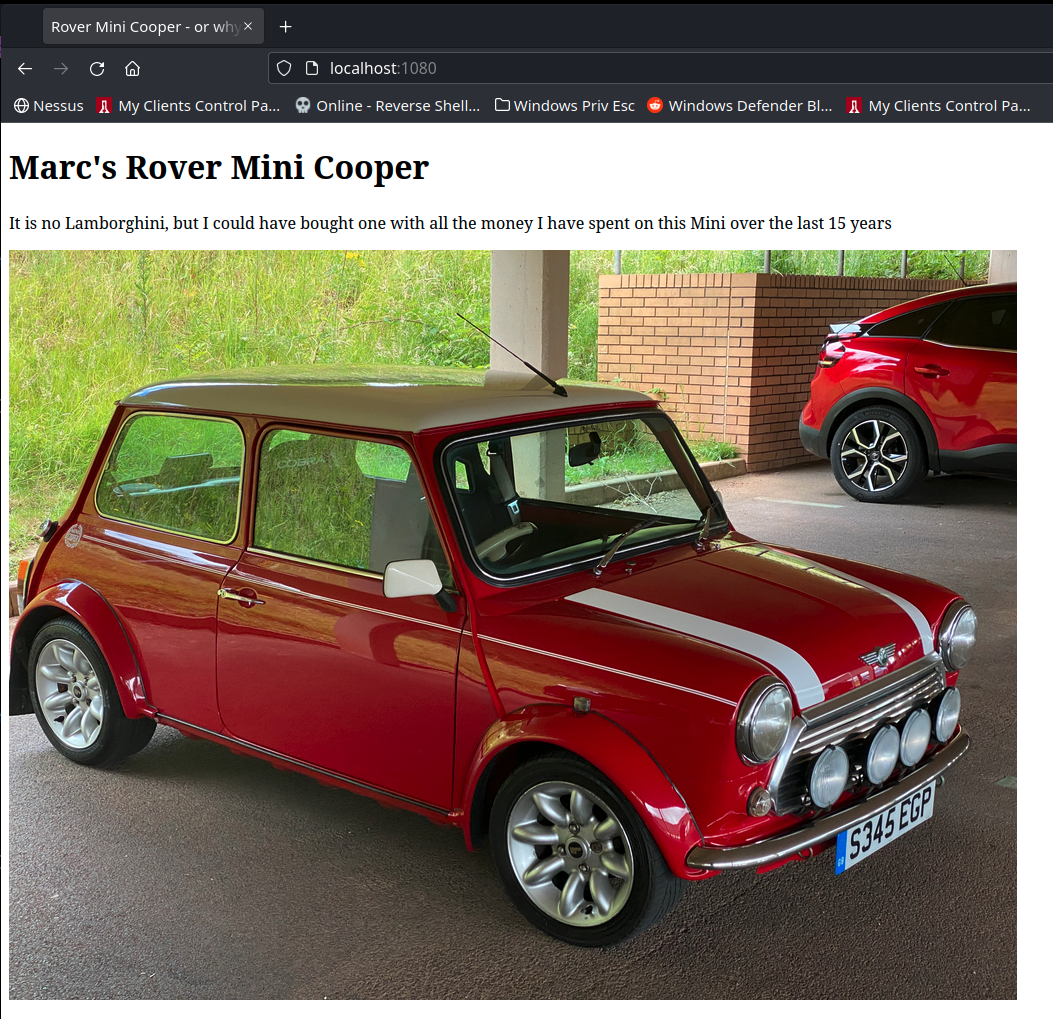The image size is (1053, 1019).
Task: Open the Windows Defender Bl... Reddit bookmark
Action: 740,105
